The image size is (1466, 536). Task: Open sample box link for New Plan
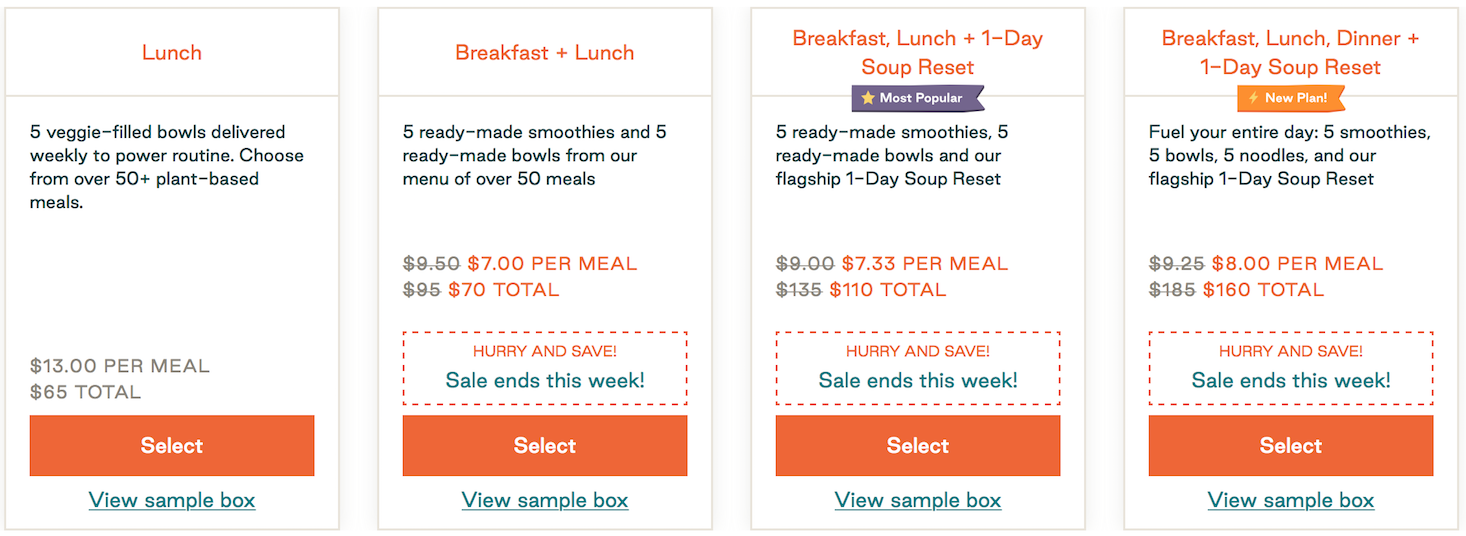coord(1291,500)
